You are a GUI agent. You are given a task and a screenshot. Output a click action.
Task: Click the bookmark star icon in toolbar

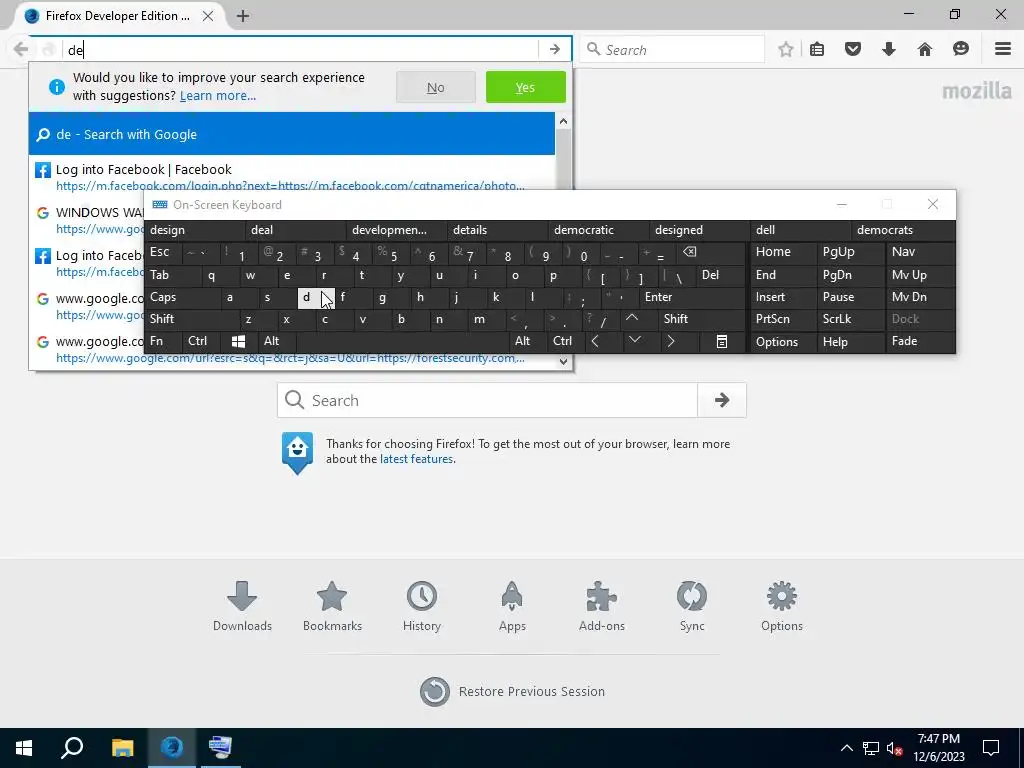786,49
